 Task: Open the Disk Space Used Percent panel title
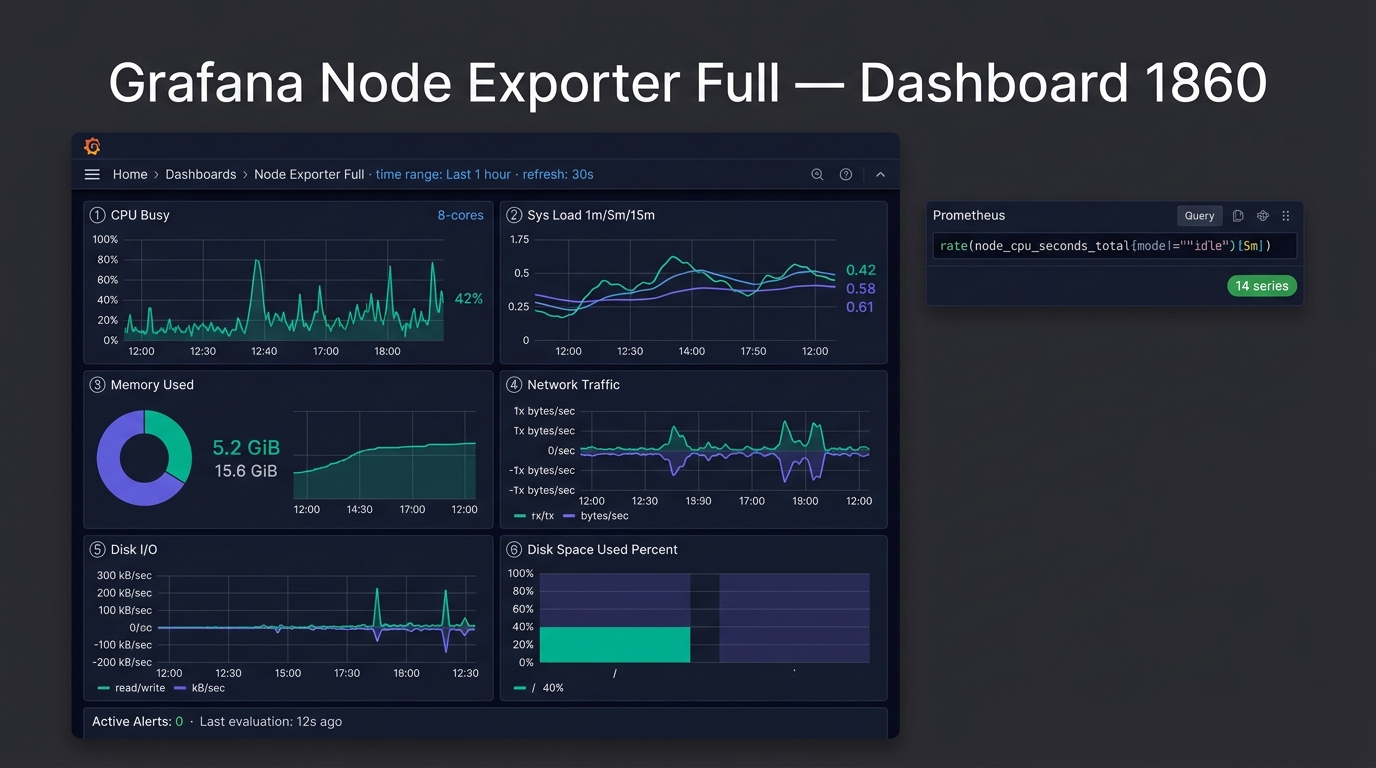602,550
